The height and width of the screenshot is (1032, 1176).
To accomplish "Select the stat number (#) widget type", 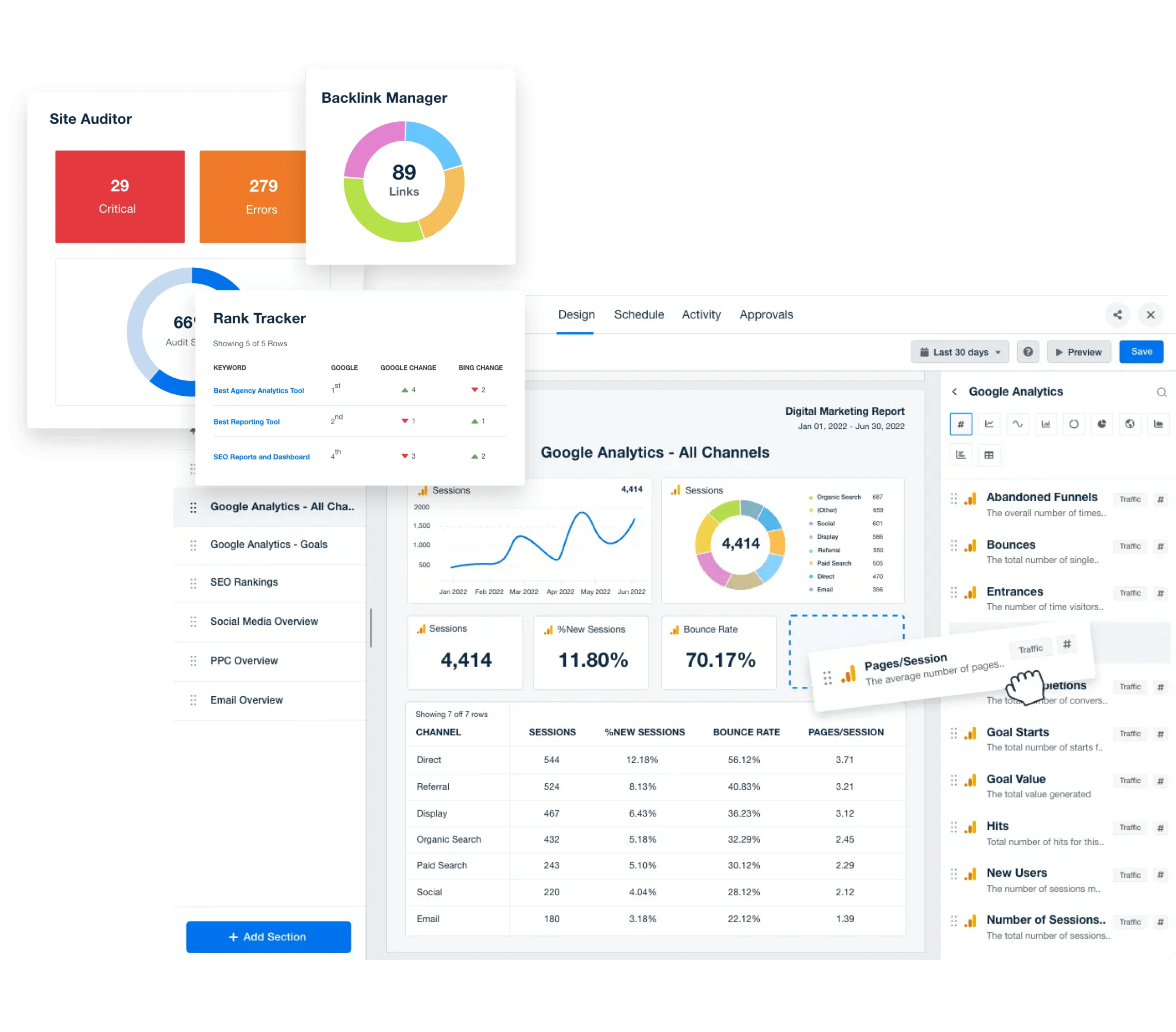I will [x=960, y=424].
